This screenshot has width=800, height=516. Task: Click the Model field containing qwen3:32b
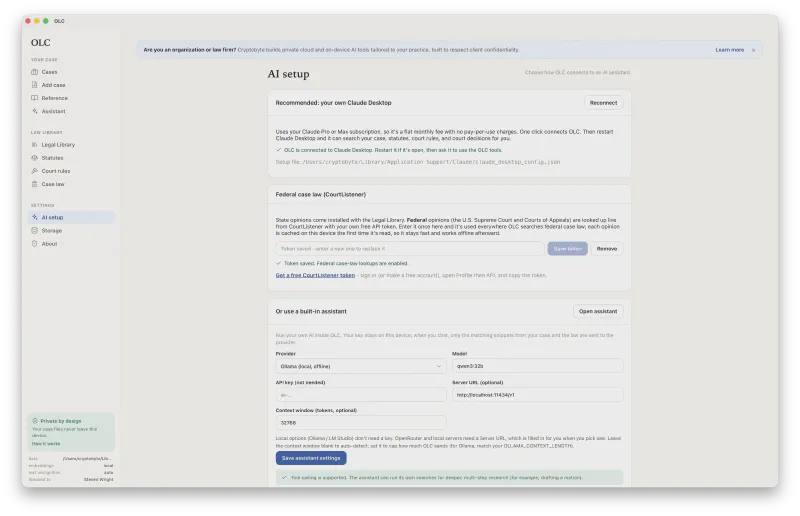point(537,366)
